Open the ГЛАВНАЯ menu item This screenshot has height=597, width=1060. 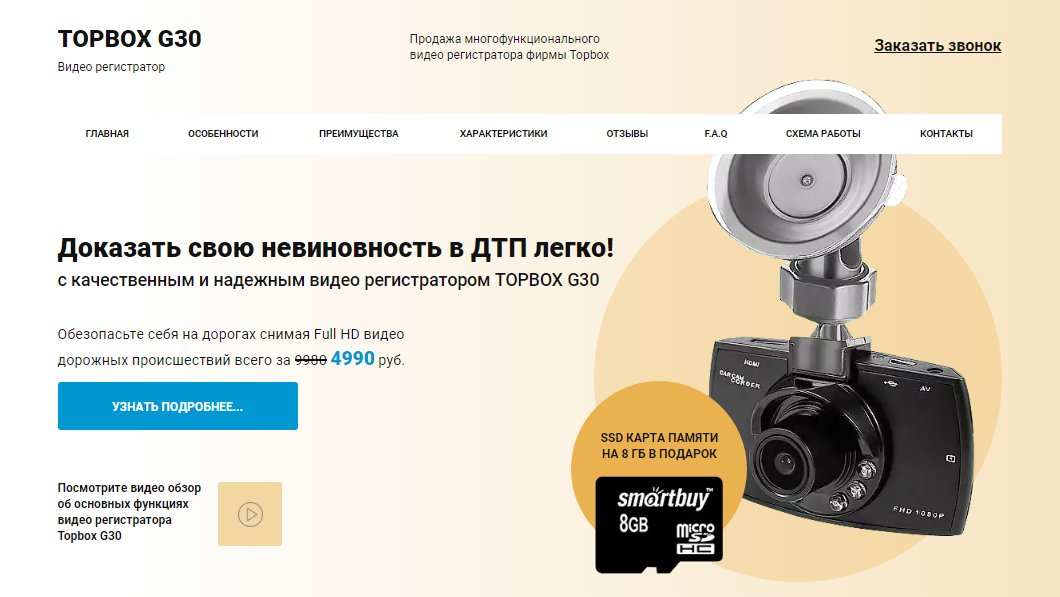point(107,134)
